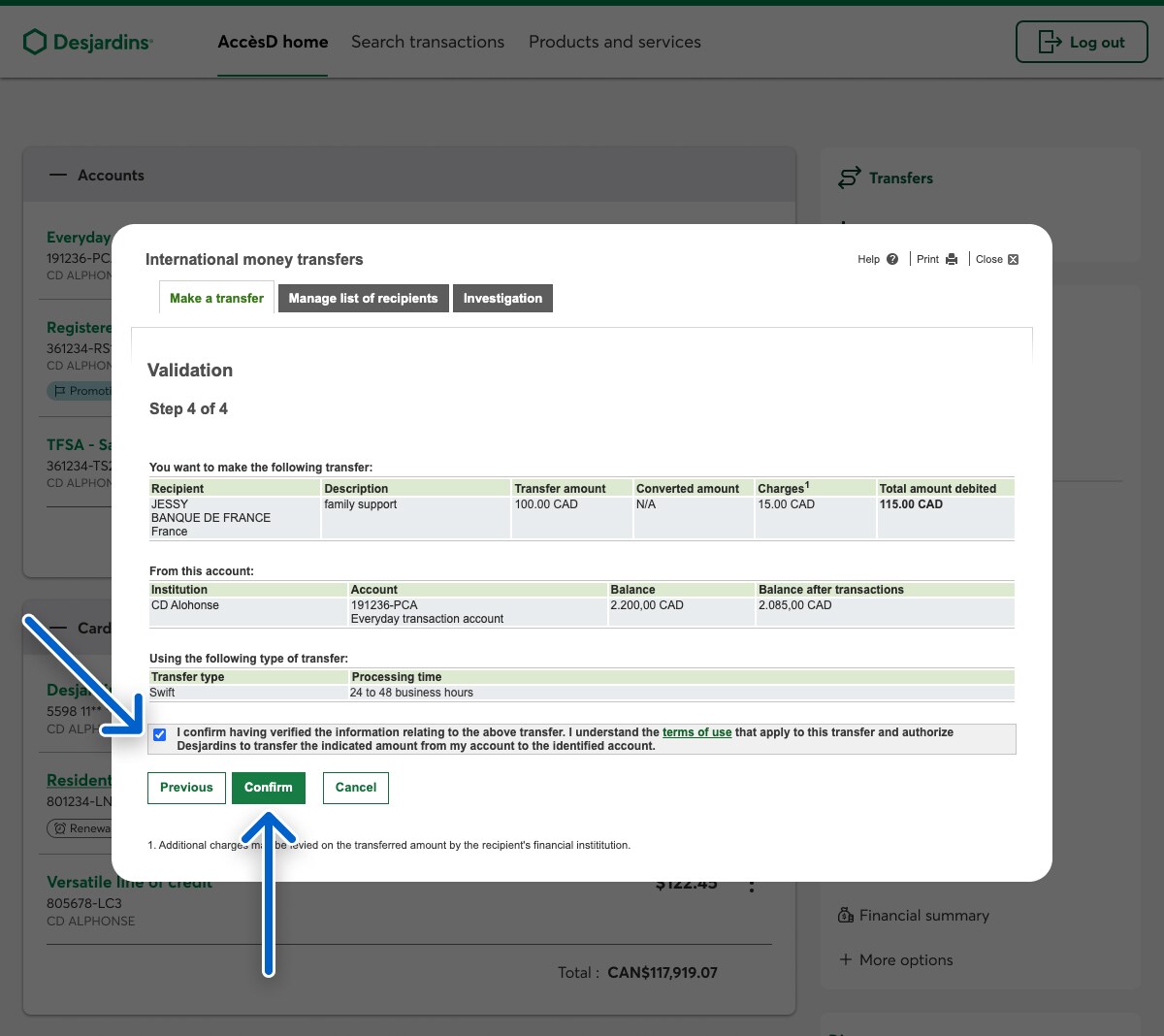Image resolution: width=1164 pixels, height=1036 pixels.
Task: Collapse the Cards section header
Action: coord(58,629)
